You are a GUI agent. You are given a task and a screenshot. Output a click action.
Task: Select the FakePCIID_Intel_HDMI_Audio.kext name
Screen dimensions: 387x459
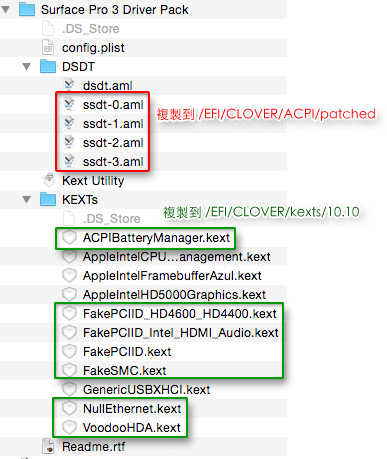tap(181, 333)
